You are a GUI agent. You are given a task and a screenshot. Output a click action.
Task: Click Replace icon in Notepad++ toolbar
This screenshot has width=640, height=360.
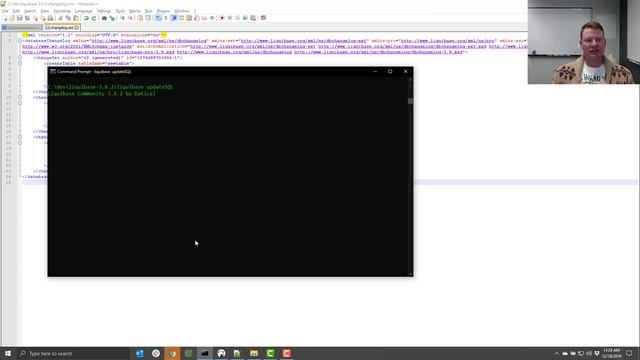(x=112, y=18)
